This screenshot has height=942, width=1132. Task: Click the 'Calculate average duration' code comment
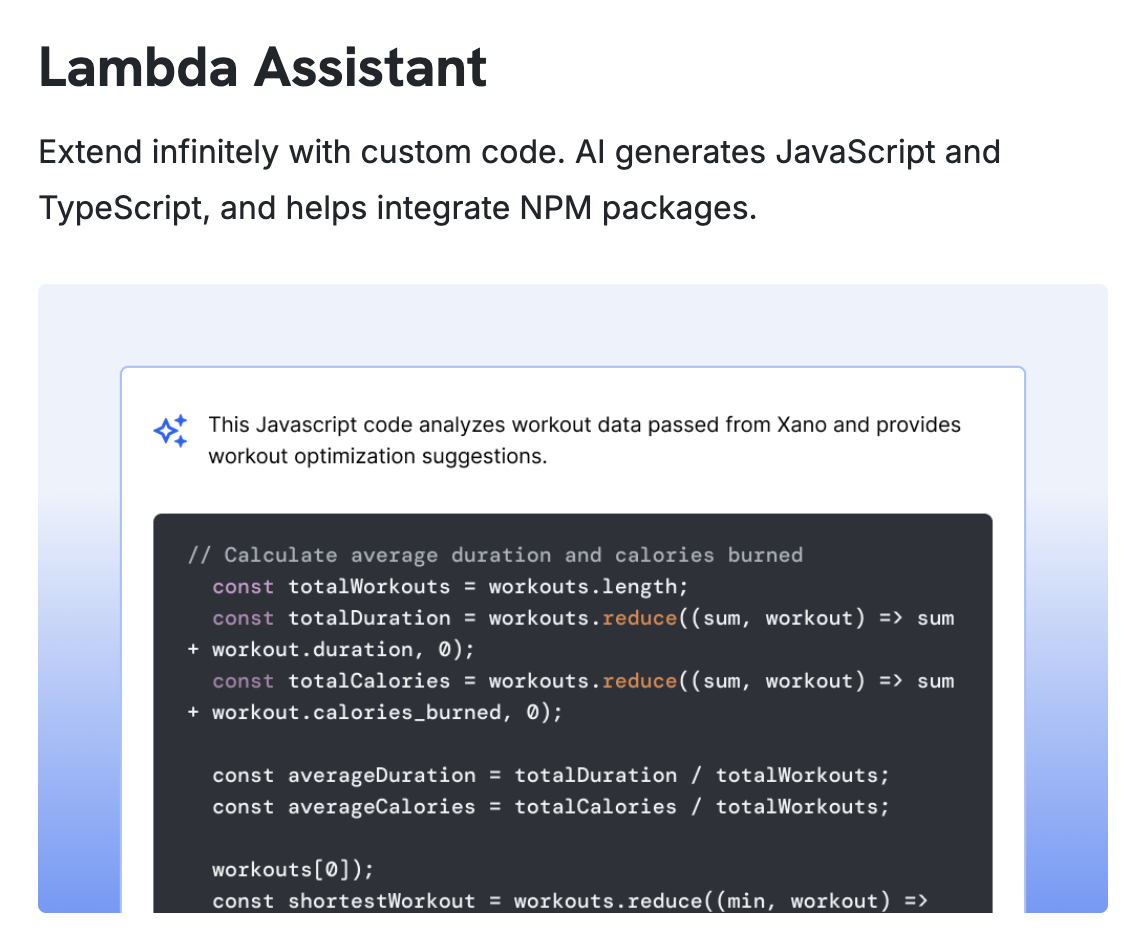click(x=495, y=555)
